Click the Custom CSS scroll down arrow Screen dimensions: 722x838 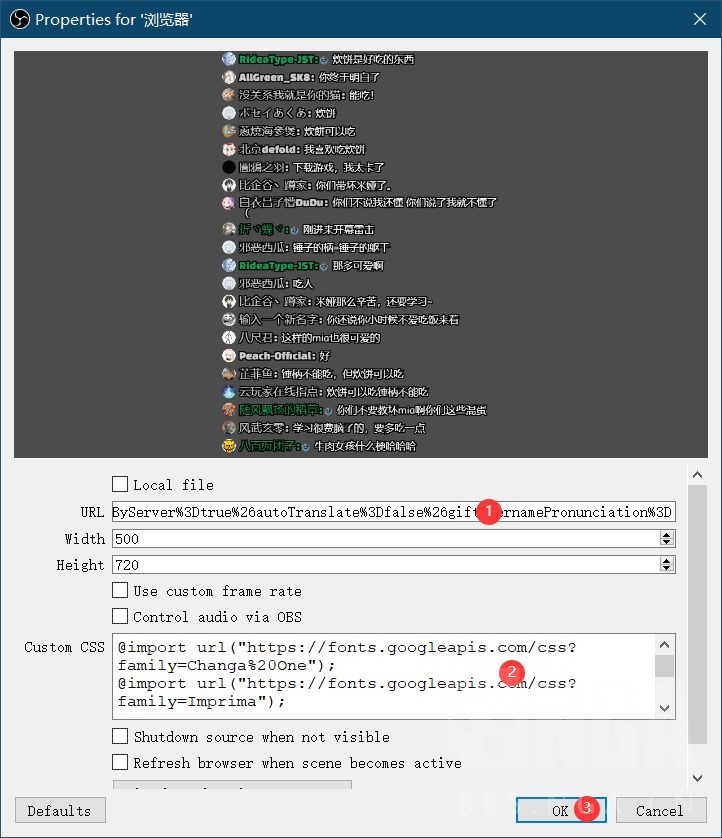tap(664, 709)
